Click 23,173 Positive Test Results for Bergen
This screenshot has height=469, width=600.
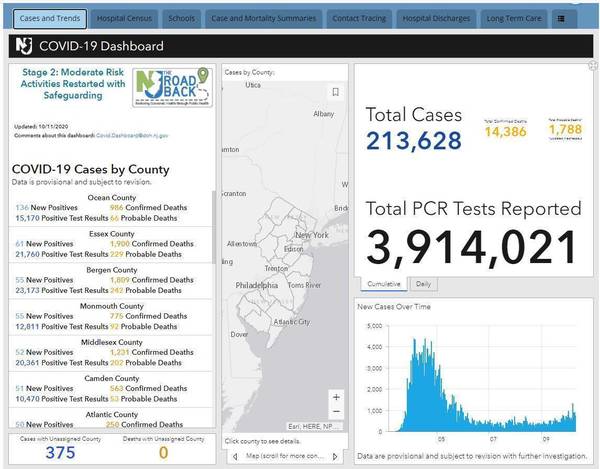coord(62,290)
